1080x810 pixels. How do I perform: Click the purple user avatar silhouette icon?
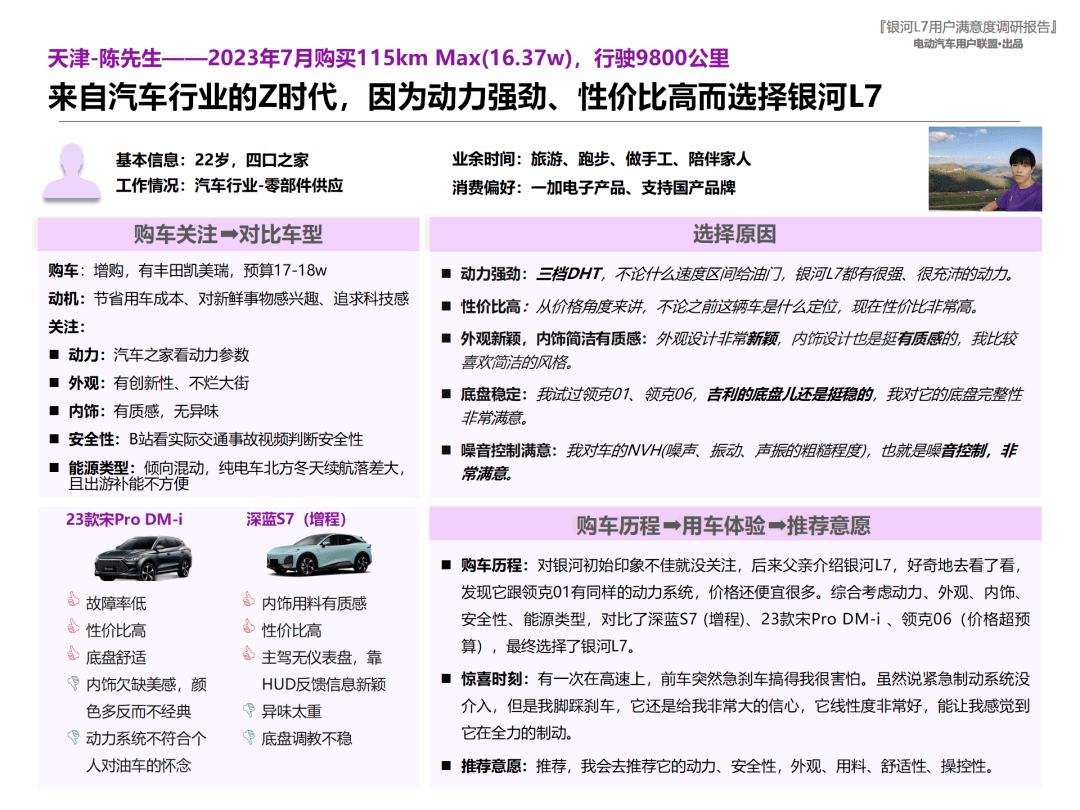click(72, 172)
